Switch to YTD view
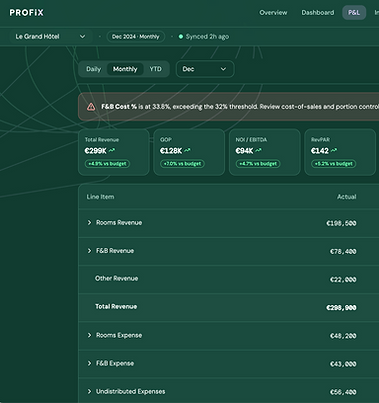Screen dimensions: 379x403 [x=155, y=69]
